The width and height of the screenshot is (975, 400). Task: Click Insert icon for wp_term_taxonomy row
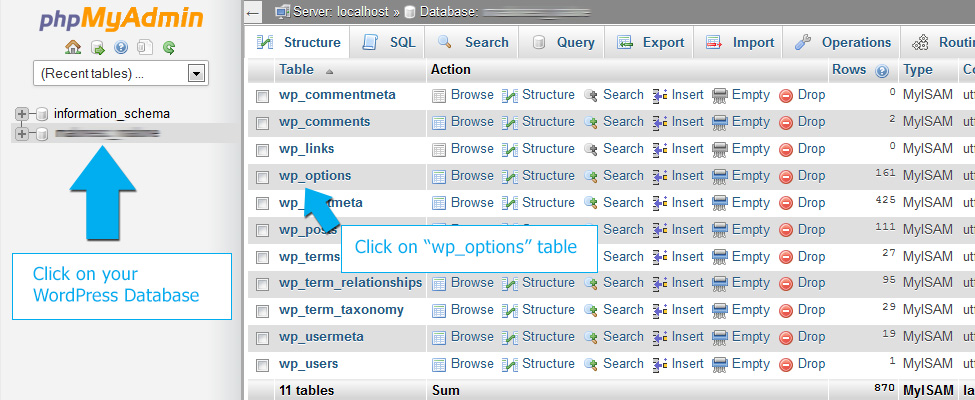coord(660,310)
